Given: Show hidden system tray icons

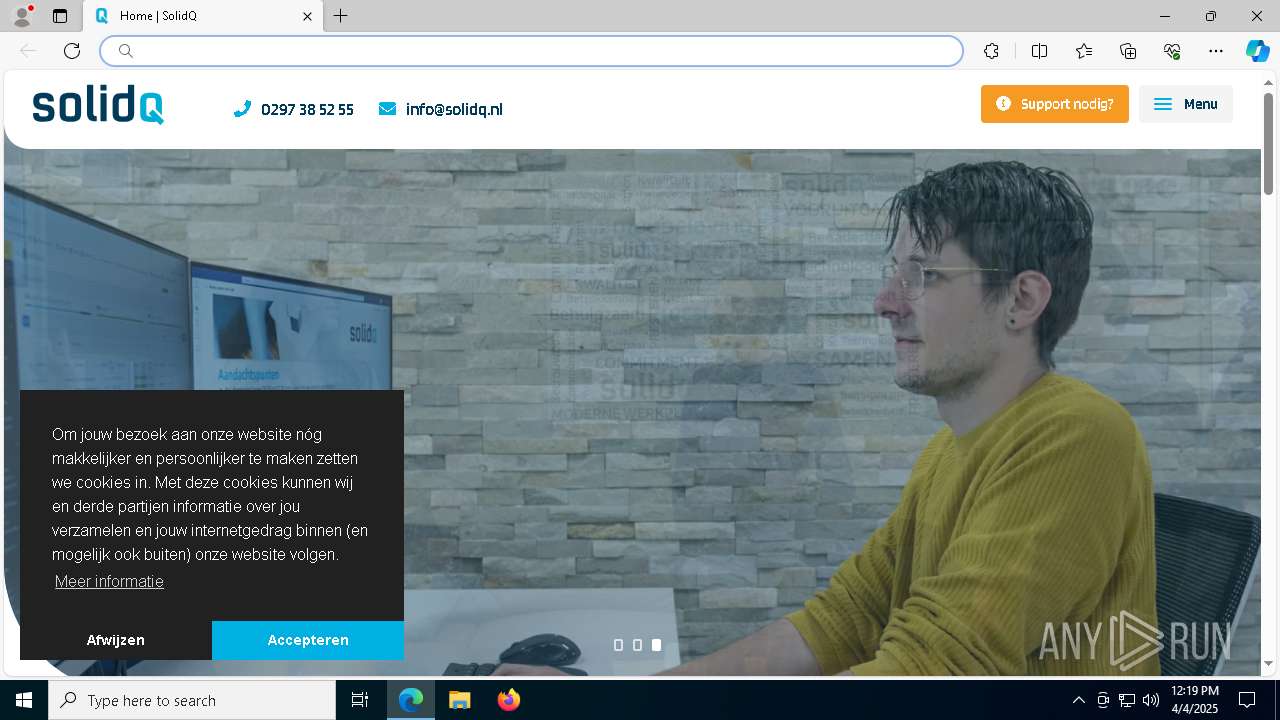Looking at the screenshot, I should [1078, 700].
